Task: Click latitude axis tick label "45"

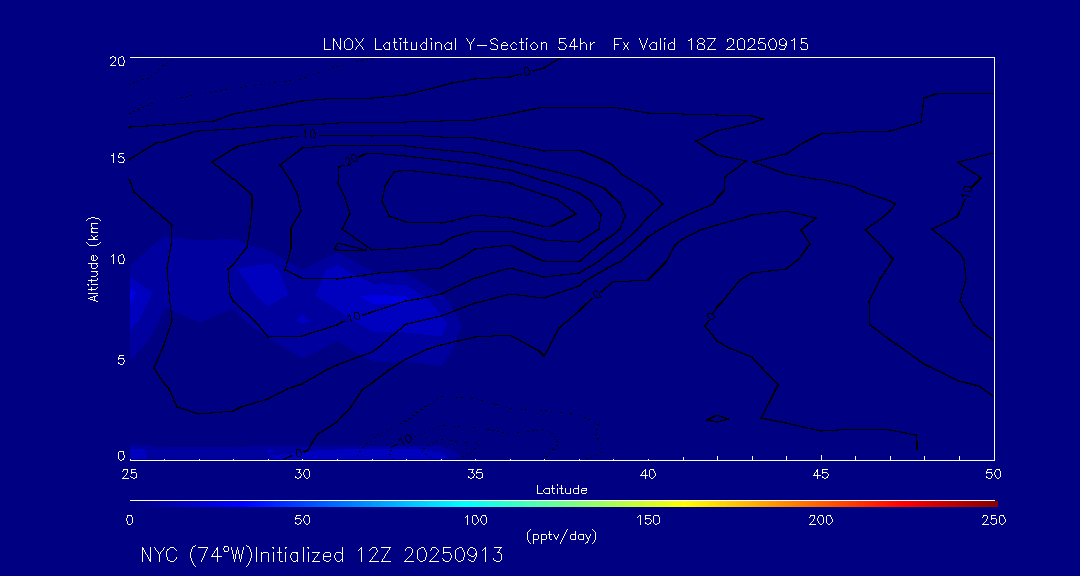Action: tap(821, 475)
